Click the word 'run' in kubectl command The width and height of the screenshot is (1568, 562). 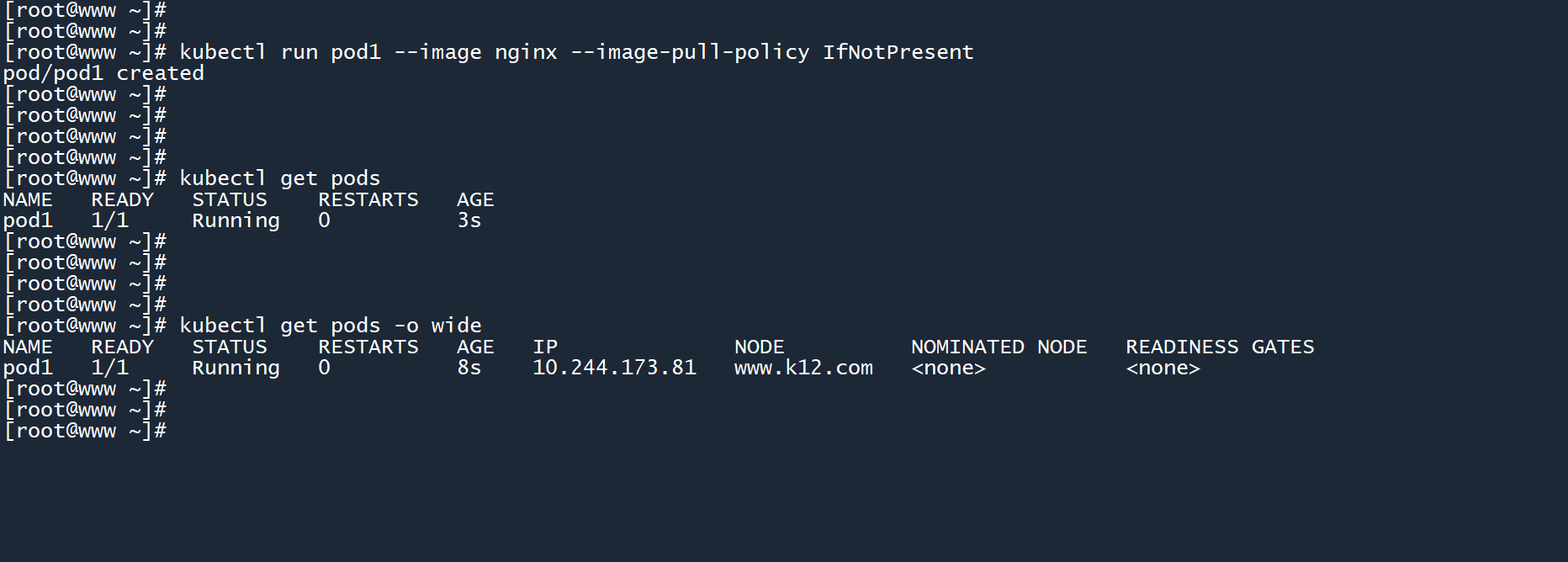(x=299, y=52)
